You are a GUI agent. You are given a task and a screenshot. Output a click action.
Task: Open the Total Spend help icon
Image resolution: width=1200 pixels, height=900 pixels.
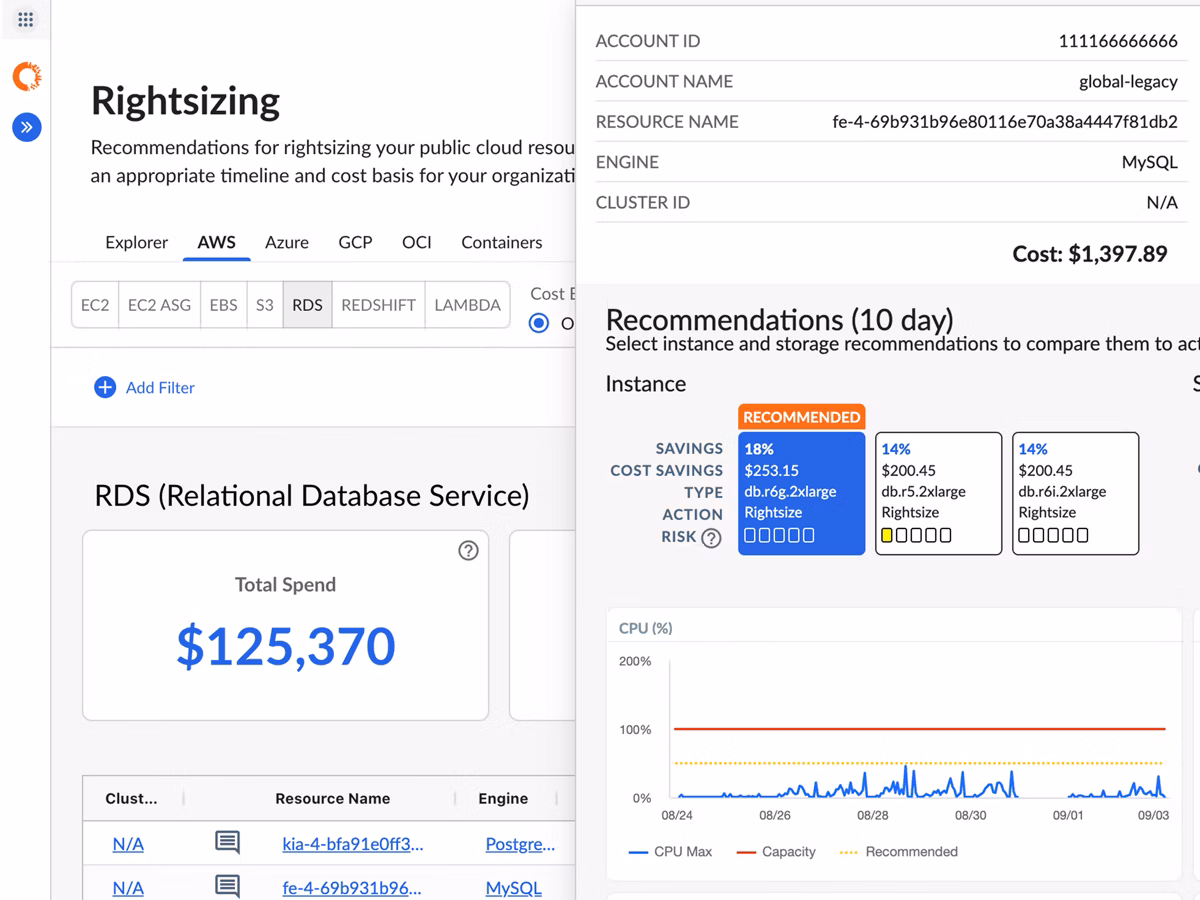pos(468,550)
